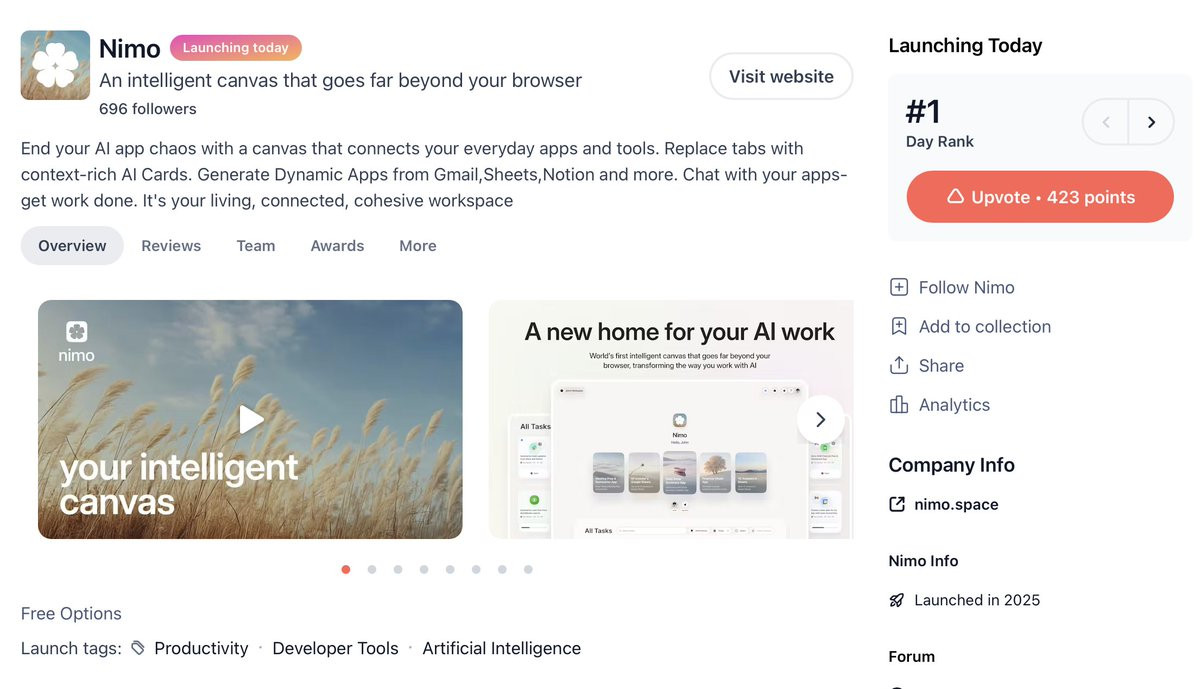Image resolution: width=1200 pixels, height=689 pixels.
Task: Click the Visit website button
Action: point(781,77)
